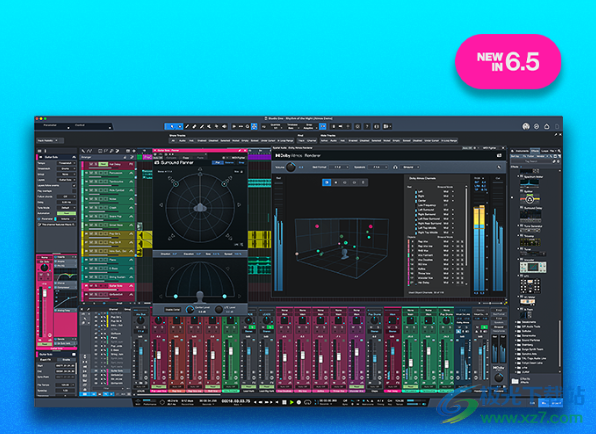
Task: Open the Binaural output dropdown
Action: click(410, 167)
